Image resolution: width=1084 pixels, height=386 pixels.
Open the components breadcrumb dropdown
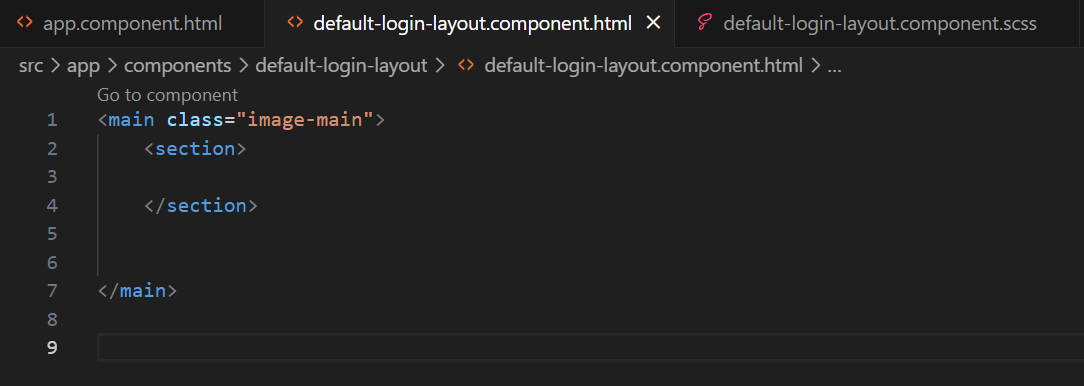coord(178,66)
